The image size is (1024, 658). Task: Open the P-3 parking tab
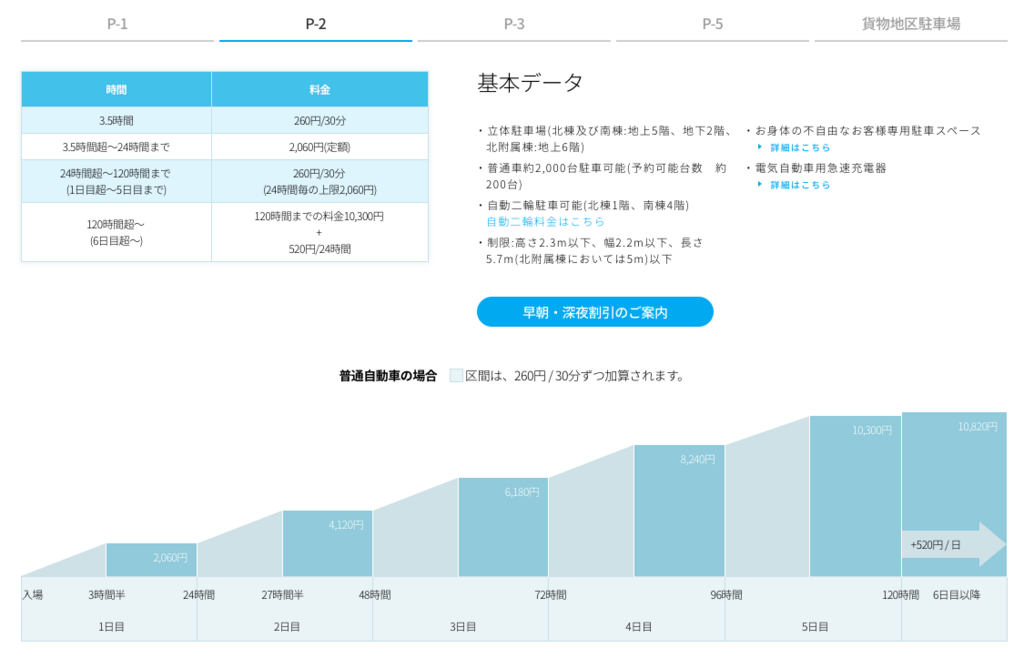click(x=513, y=24)
